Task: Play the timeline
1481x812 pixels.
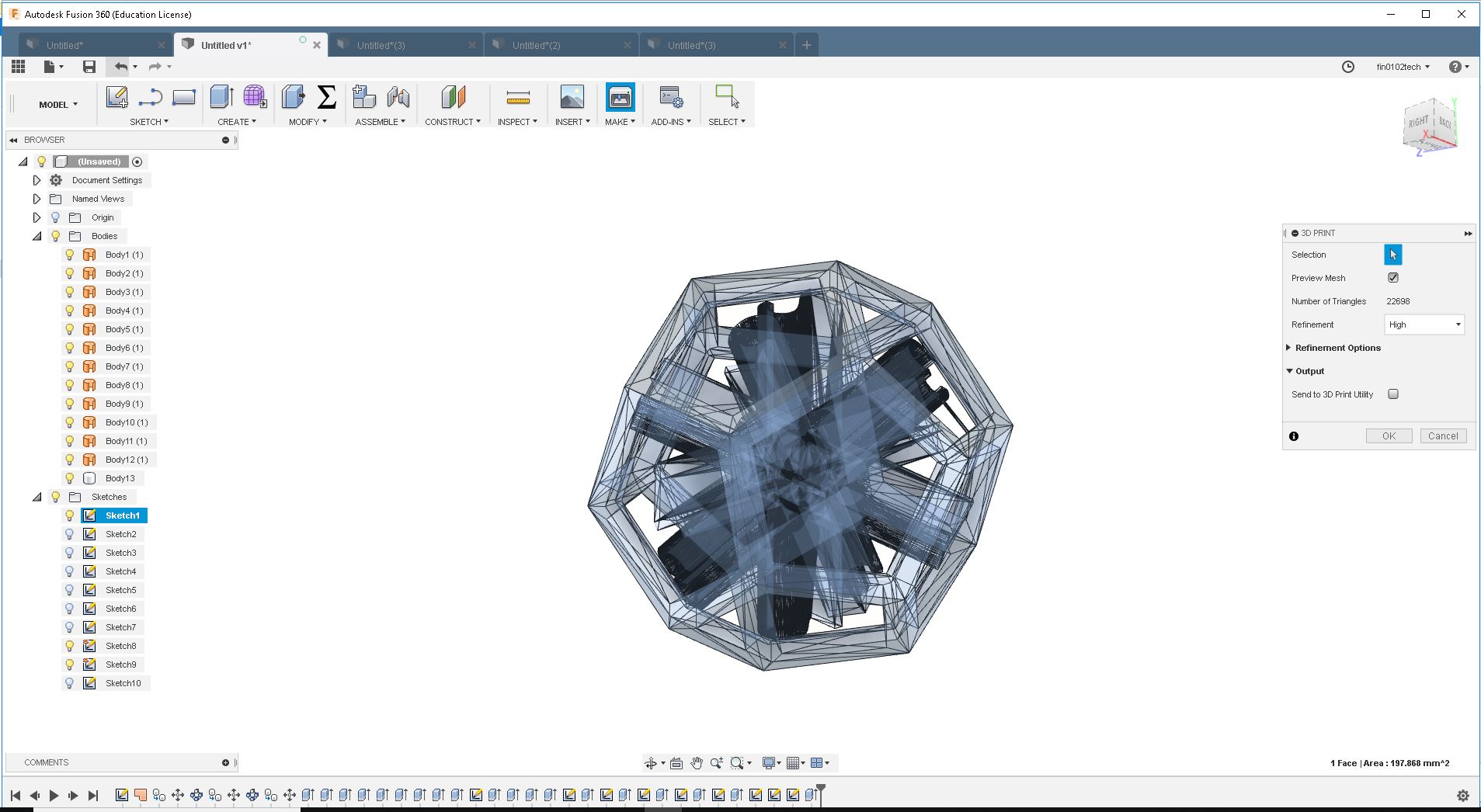Action: pyautogui.click(x=54, y=796)
